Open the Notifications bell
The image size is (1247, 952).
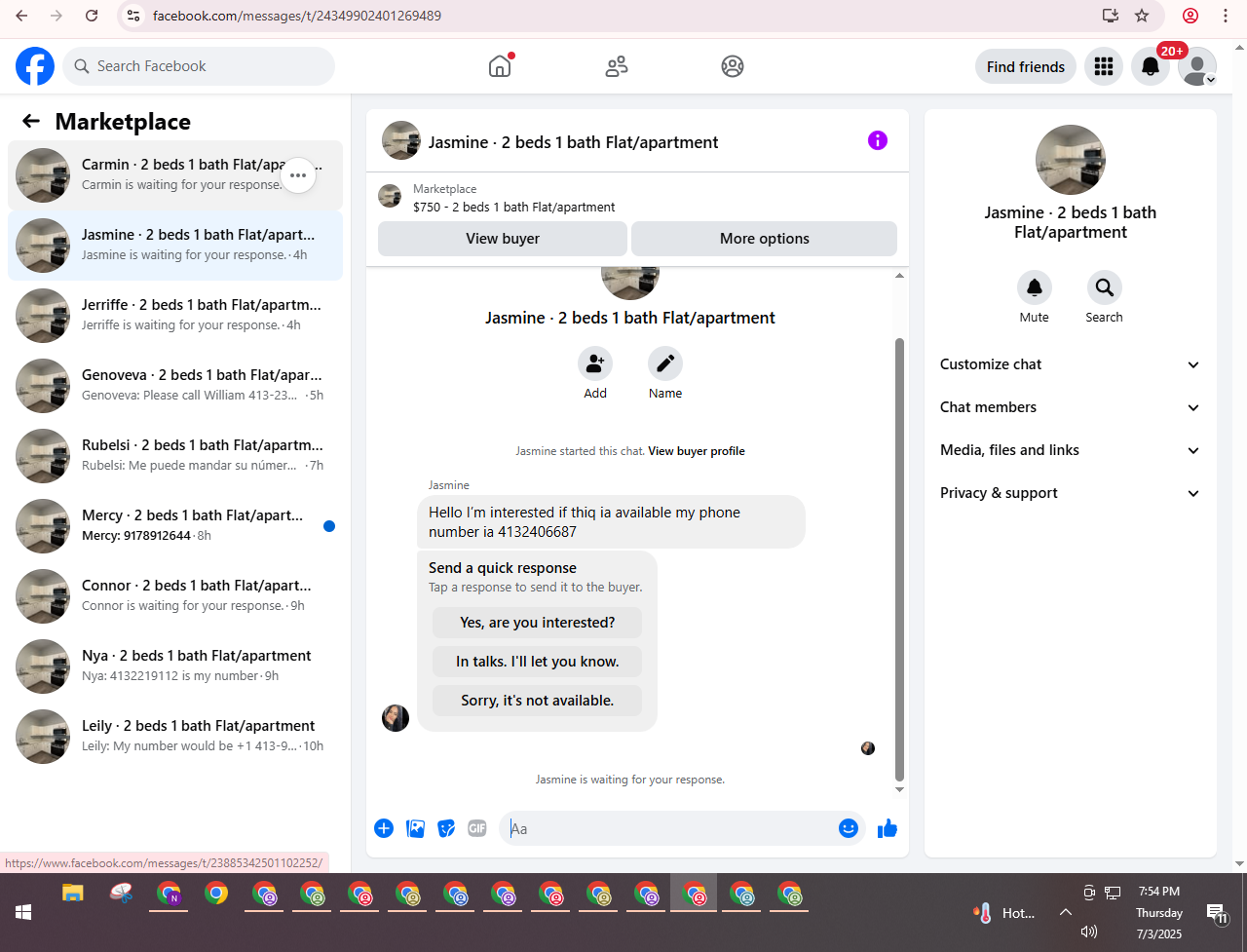(x=1151, y=66)
